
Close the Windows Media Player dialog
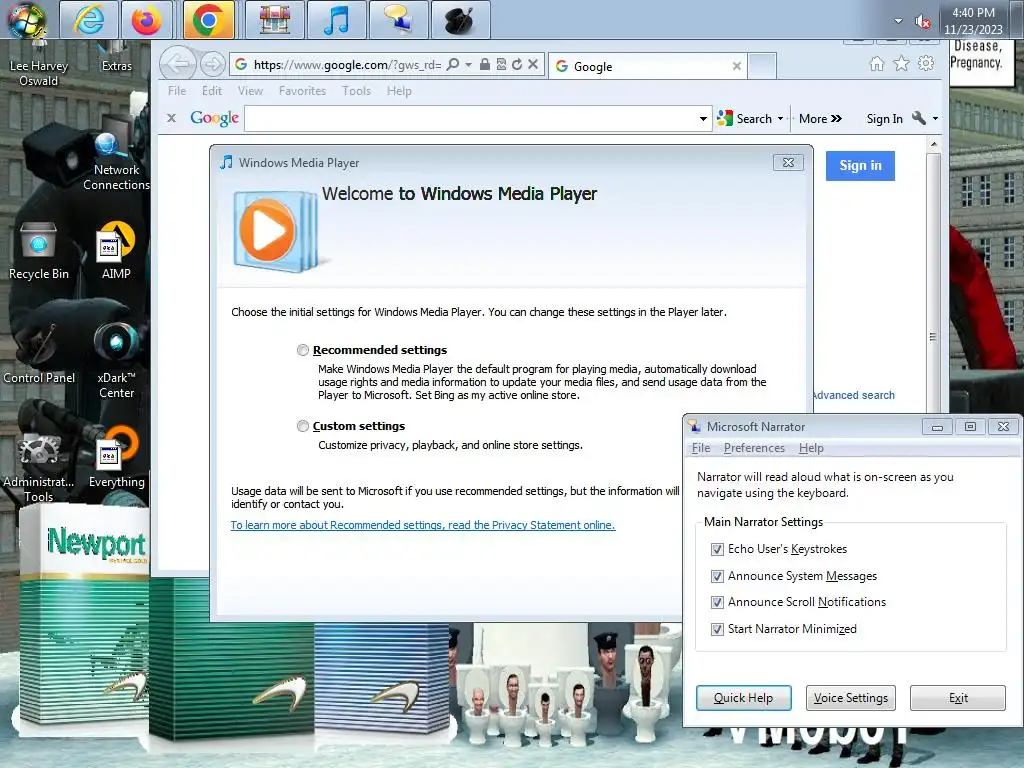point(788,163)
